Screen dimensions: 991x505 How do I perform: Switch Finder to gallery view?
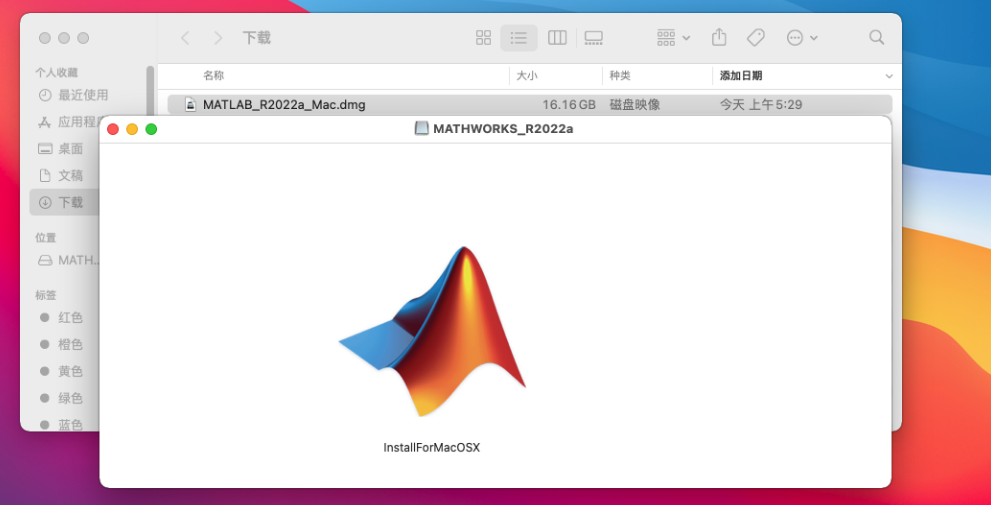tap(593, 38)
